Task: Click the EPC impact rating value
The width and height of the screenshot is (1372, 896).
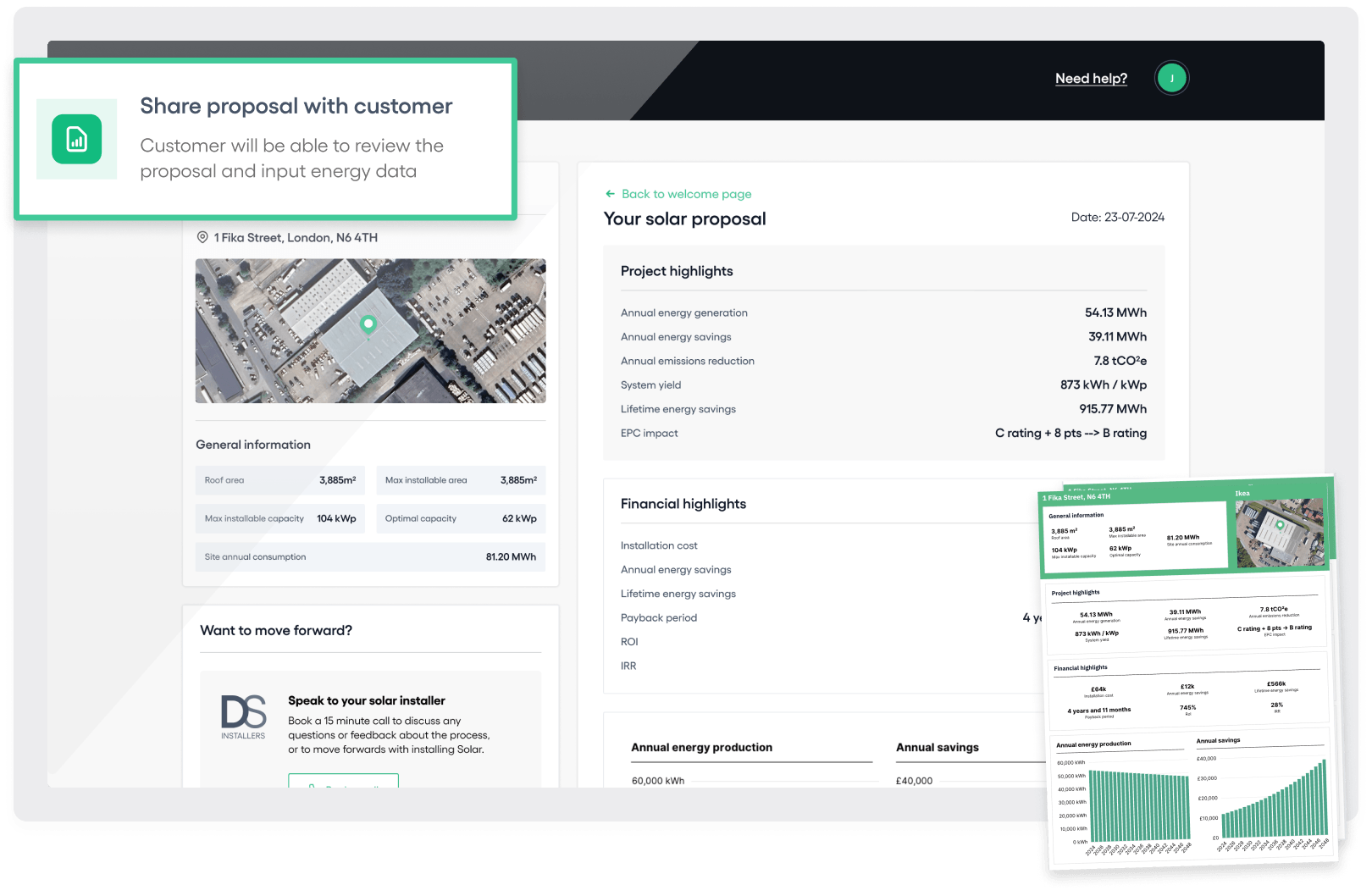Action: click(1070, 433)
